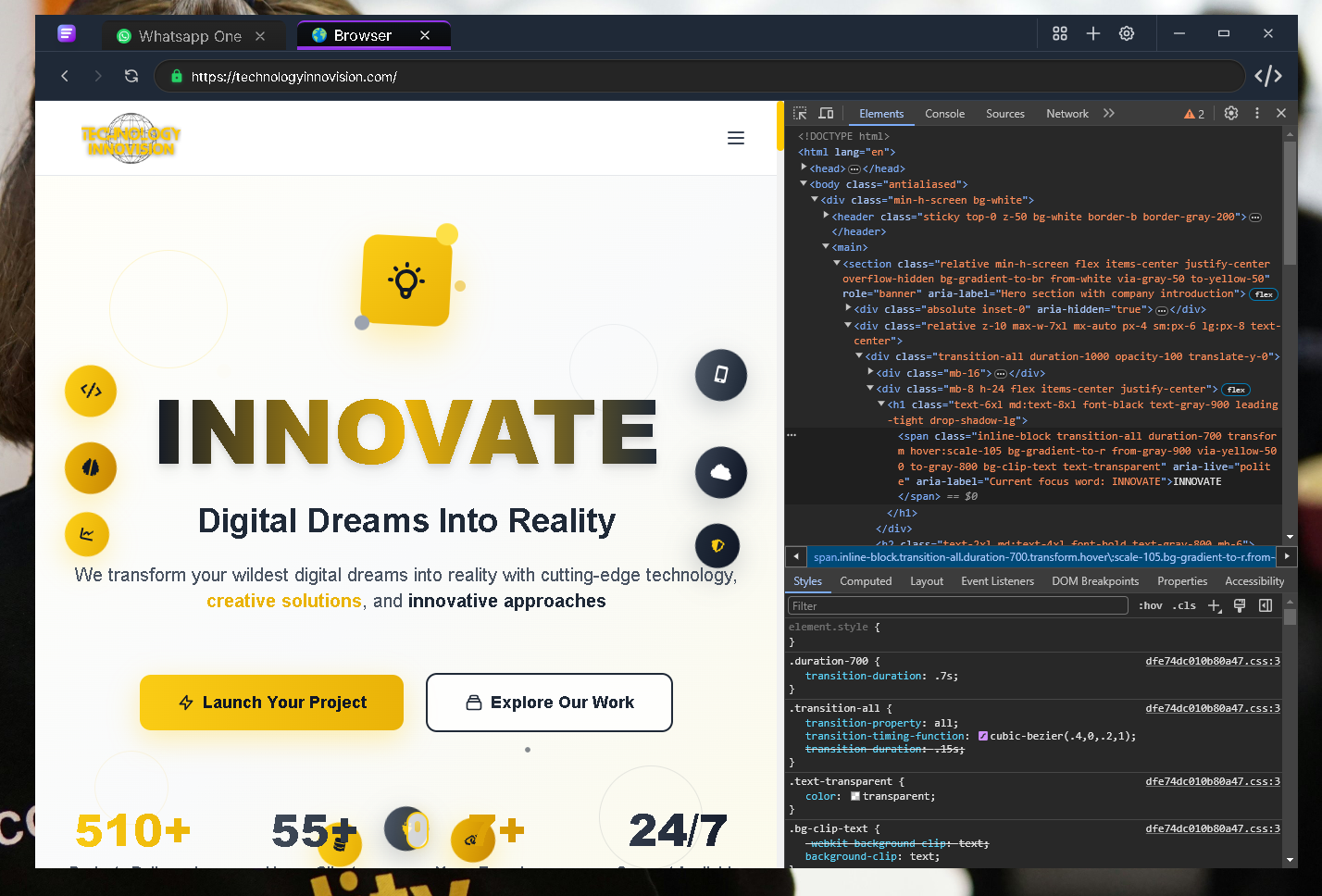Toggle the .cls class editor
Screen dimensions: 1322x896
1185,605
